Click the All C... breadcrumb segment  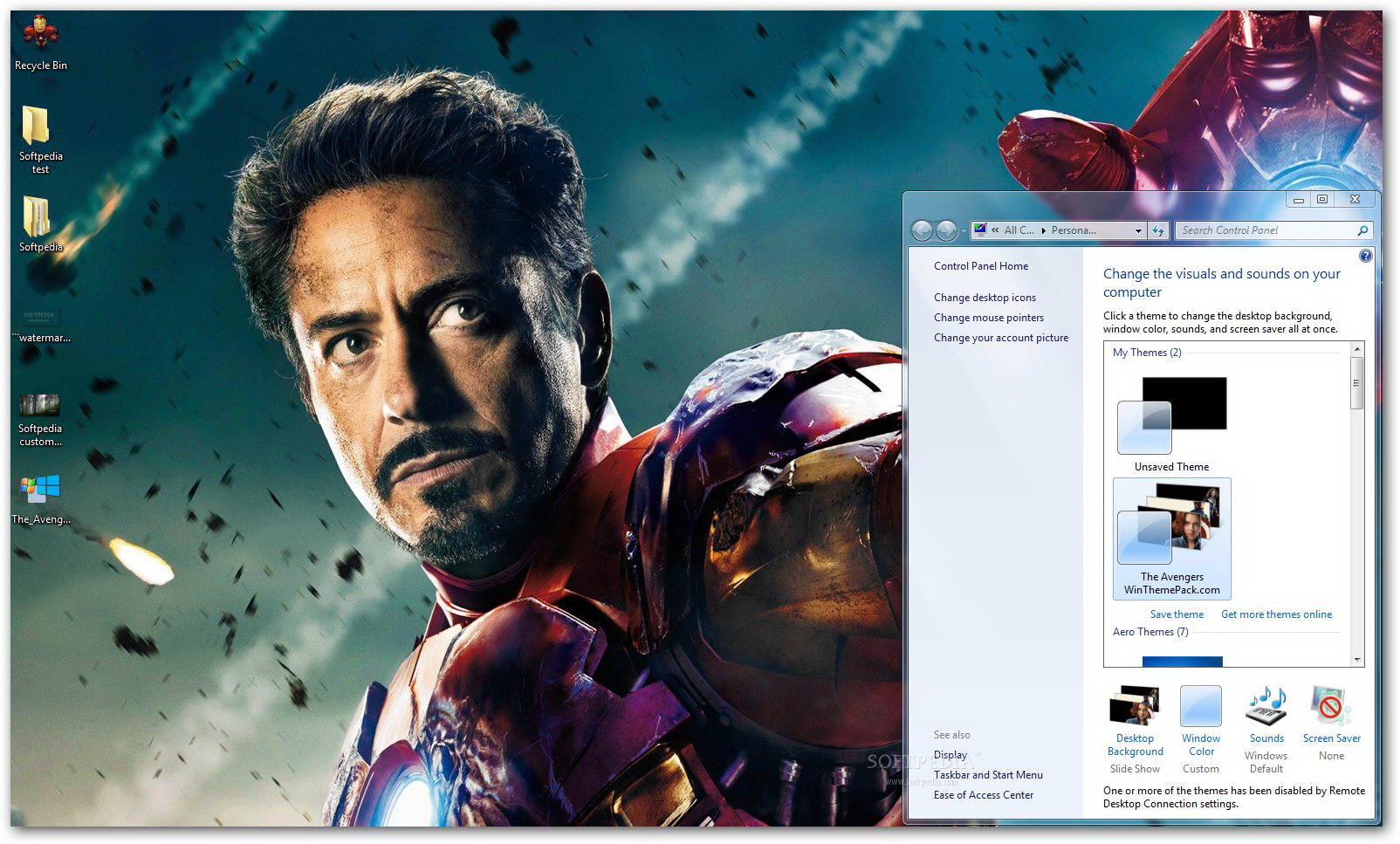[1019, 230]
